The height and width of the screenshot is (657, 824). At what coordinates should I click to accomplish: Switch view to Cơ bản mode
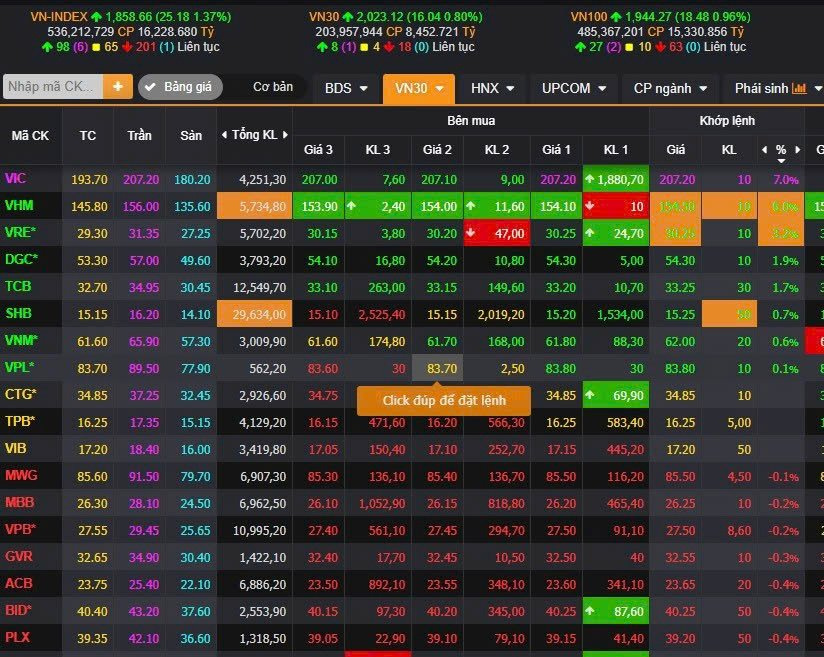272,87
